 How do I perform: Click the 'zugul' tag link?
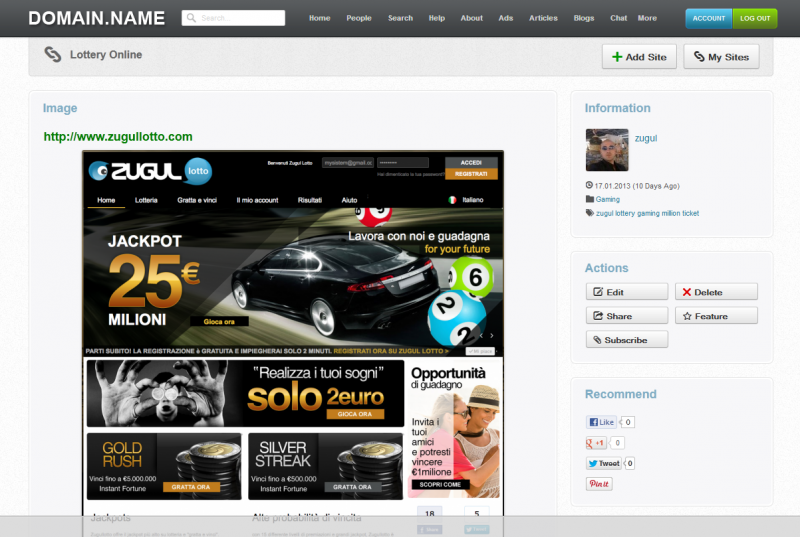tap(605, 213)
